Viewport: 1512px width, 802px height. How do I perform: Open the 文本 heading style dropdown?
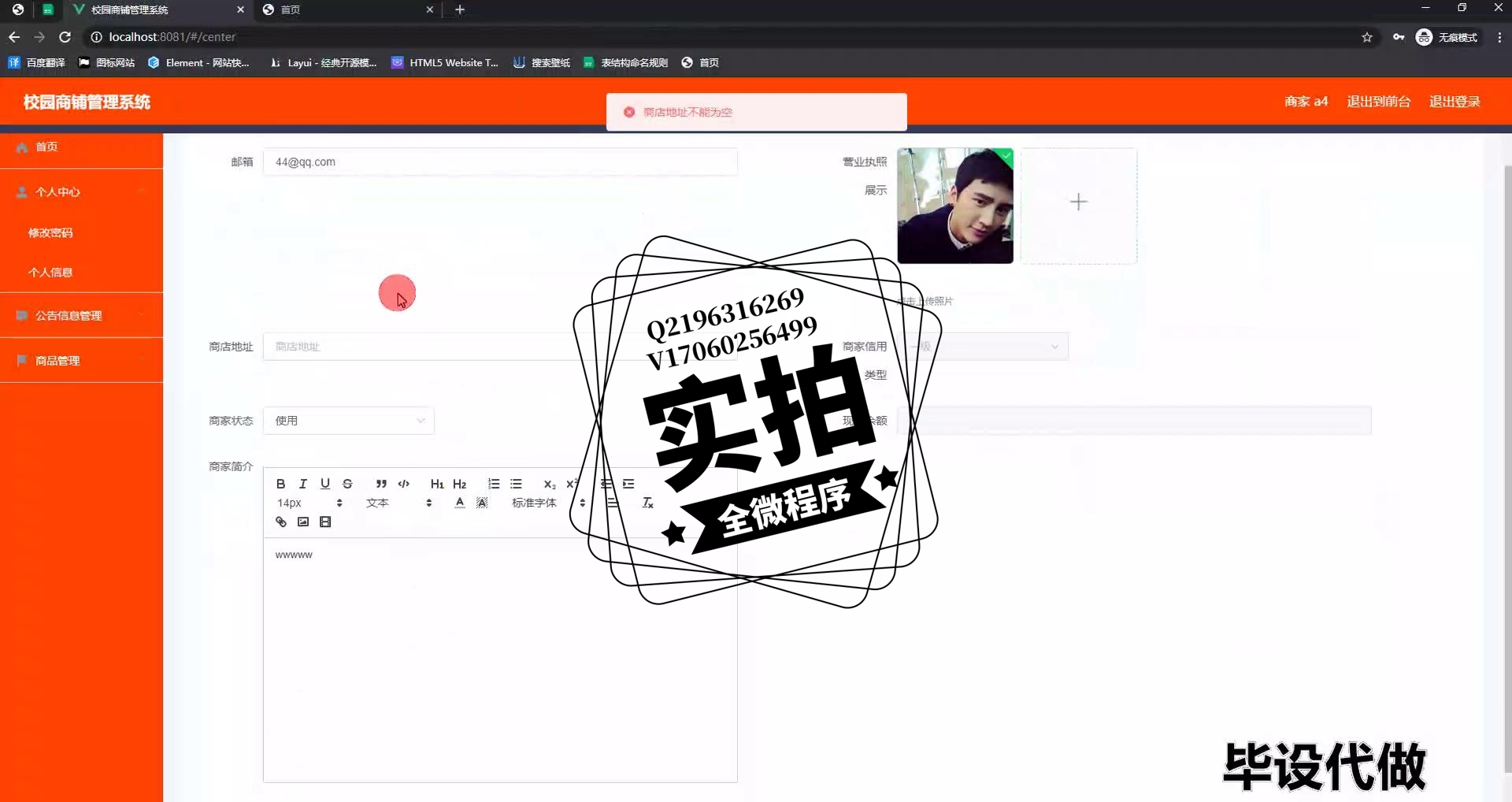click(399, 503)
